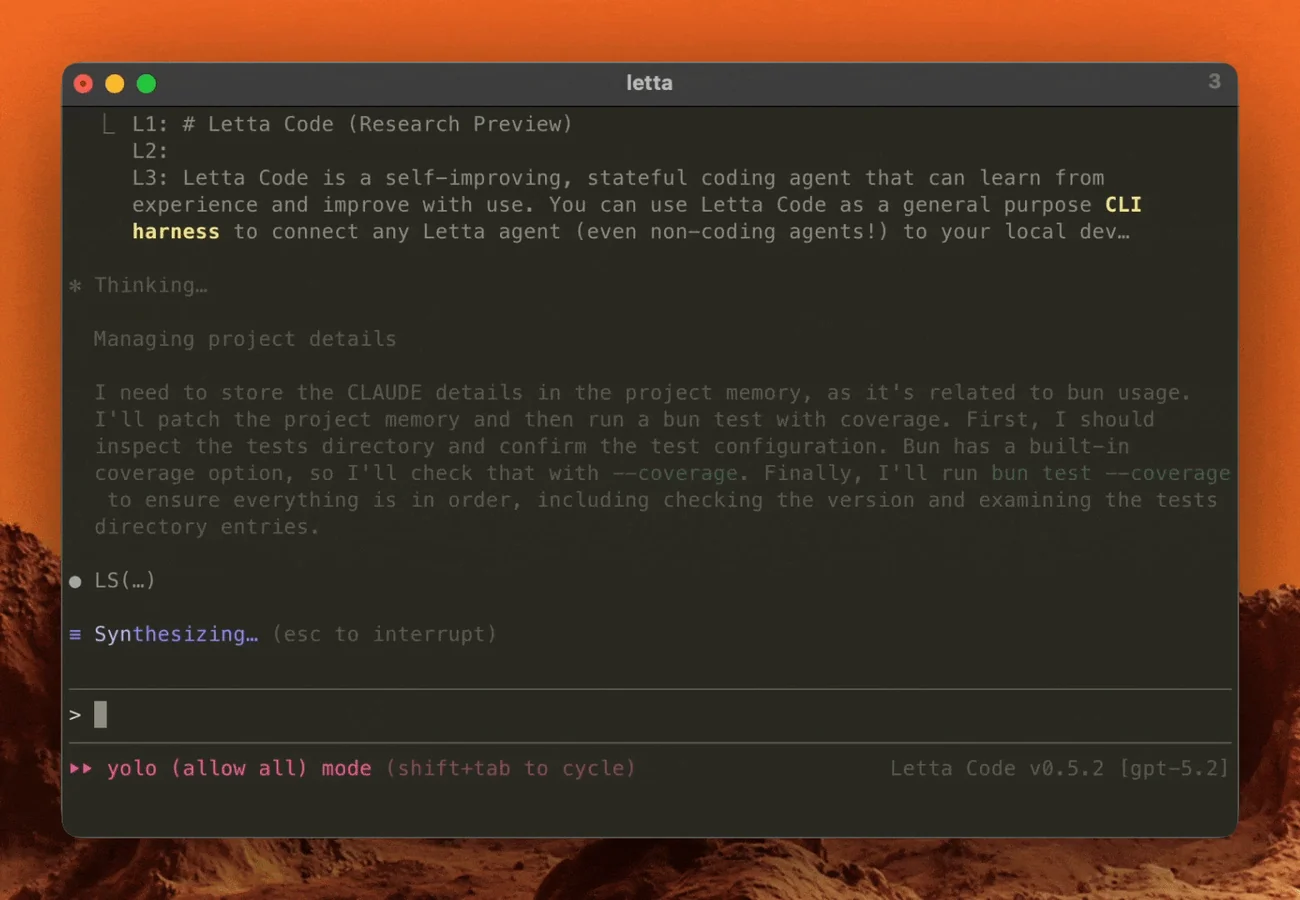Click the bullet icon beside LS(…)
Viewport: 1300px width, 900px height.
75,581
